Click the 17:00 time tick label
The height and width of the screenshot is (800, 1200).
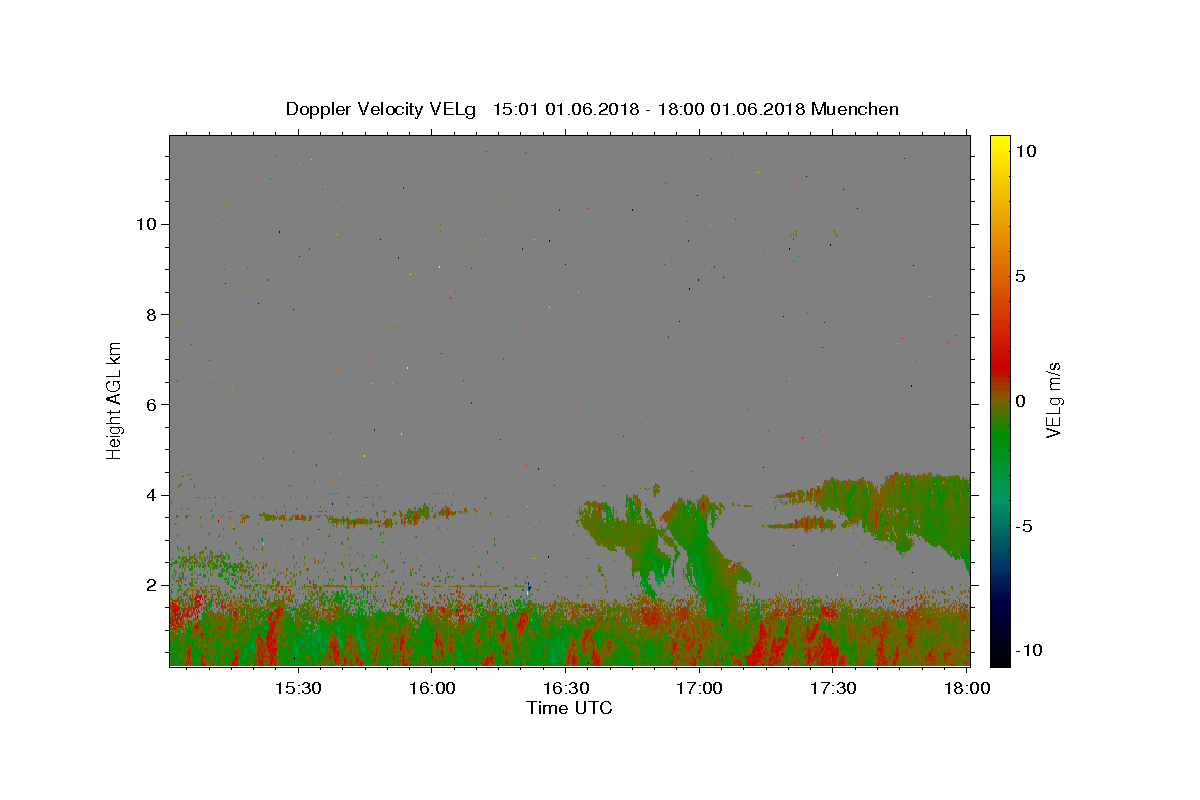(700, 689)
